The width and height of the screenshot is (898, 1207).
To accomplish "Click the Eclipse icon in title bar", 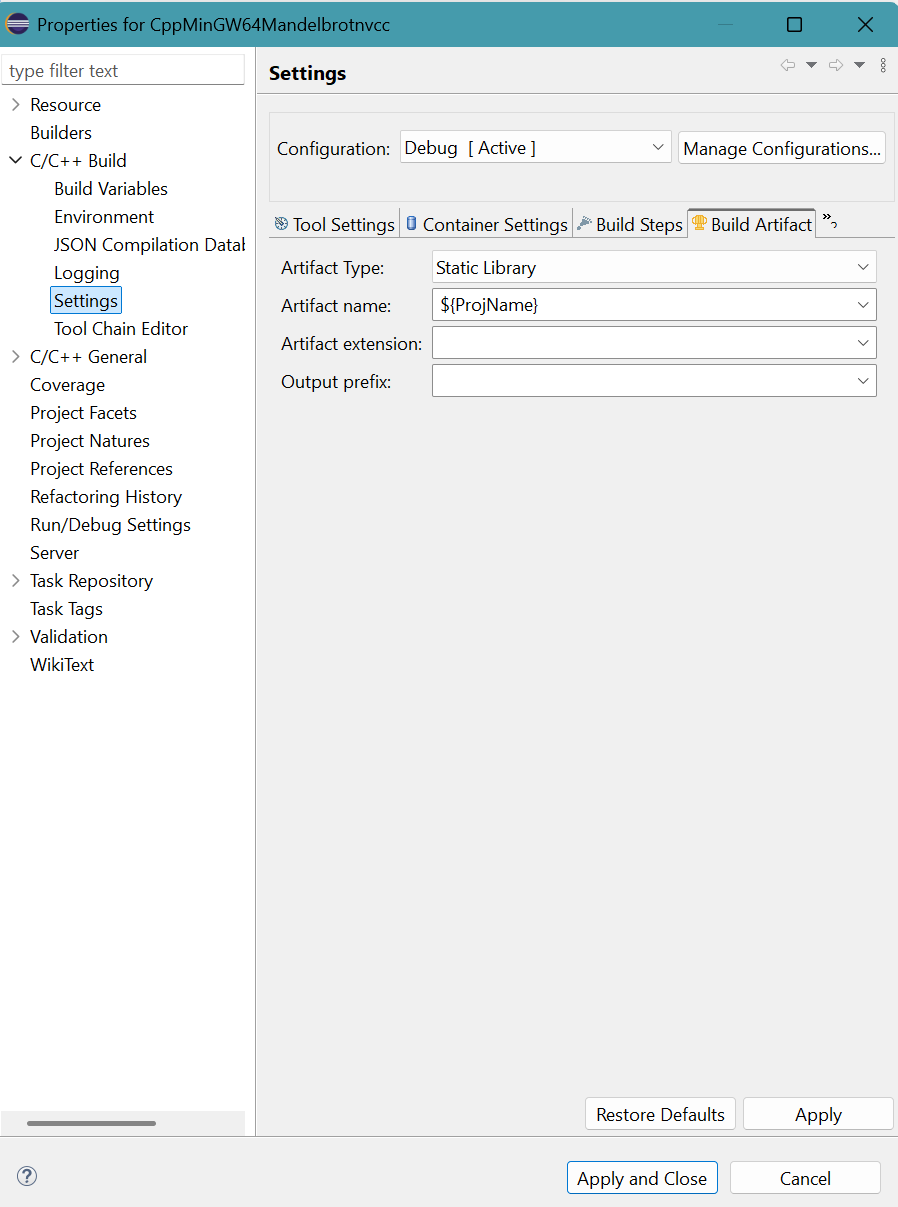I will pyautogui.click(x=18, y=23).
